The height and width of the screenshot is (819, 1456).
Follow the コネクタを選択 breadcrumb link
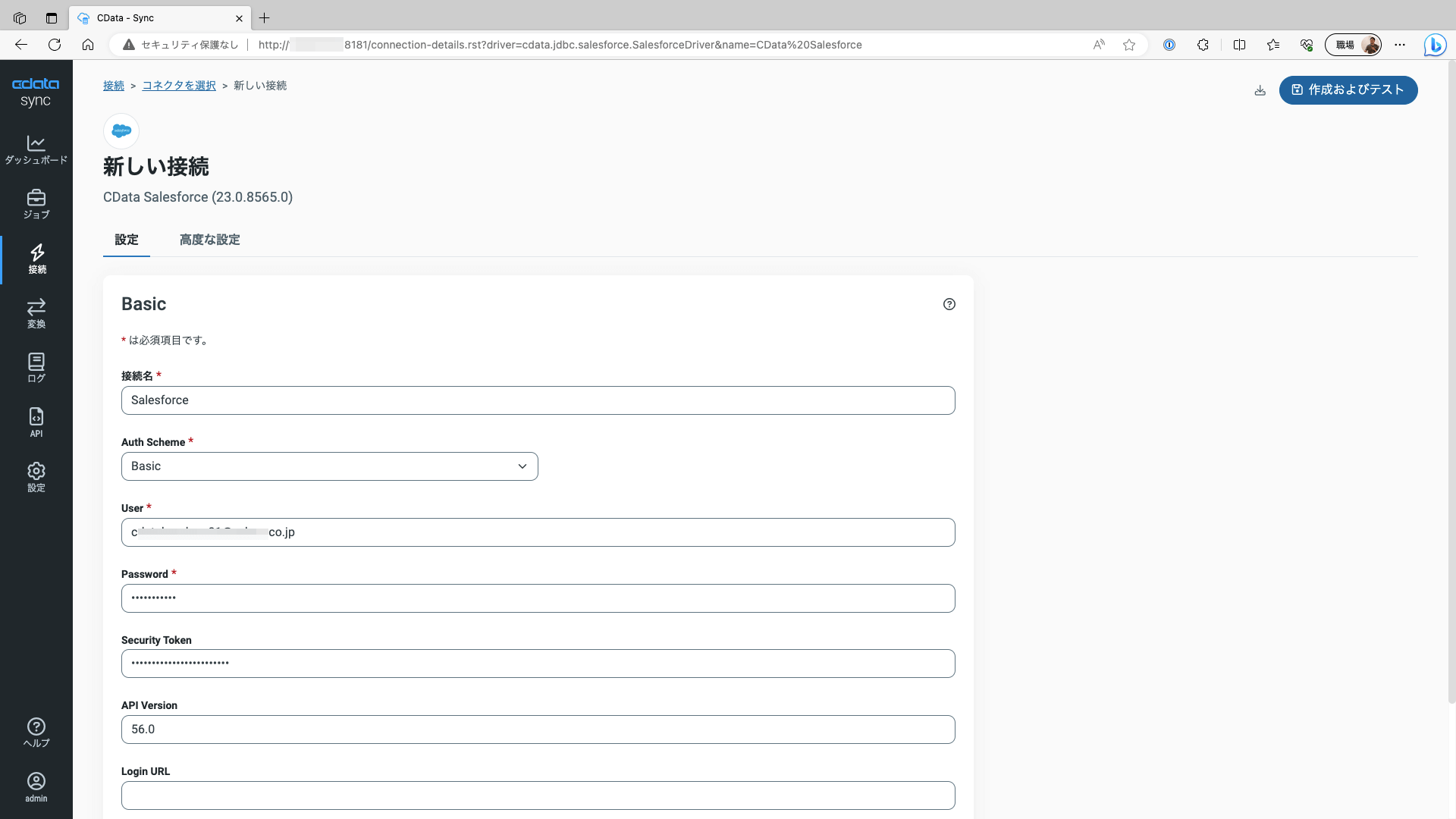(x=179, y=86)
